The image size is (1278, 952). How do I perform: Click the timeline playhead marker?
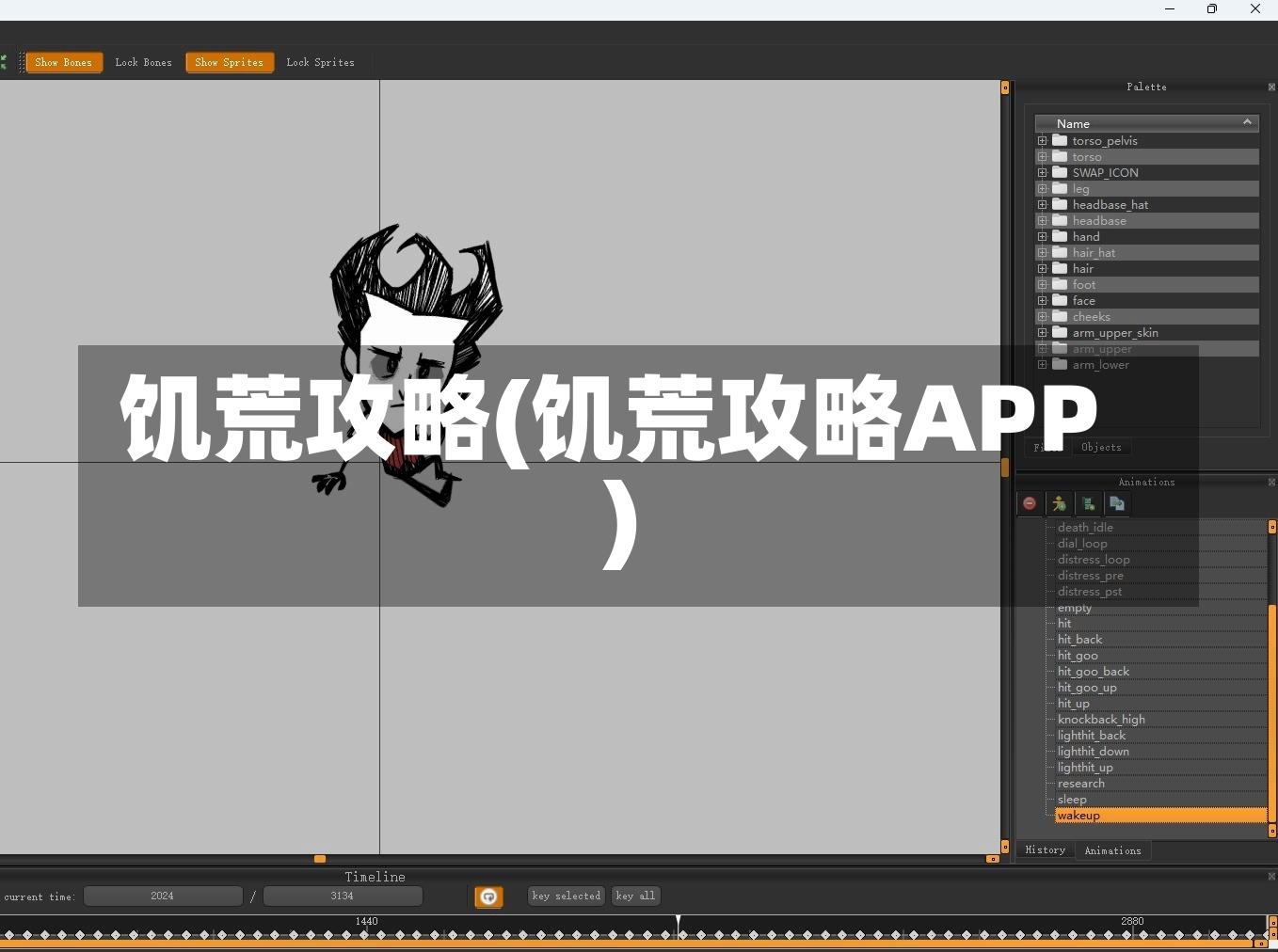[678, 927]
